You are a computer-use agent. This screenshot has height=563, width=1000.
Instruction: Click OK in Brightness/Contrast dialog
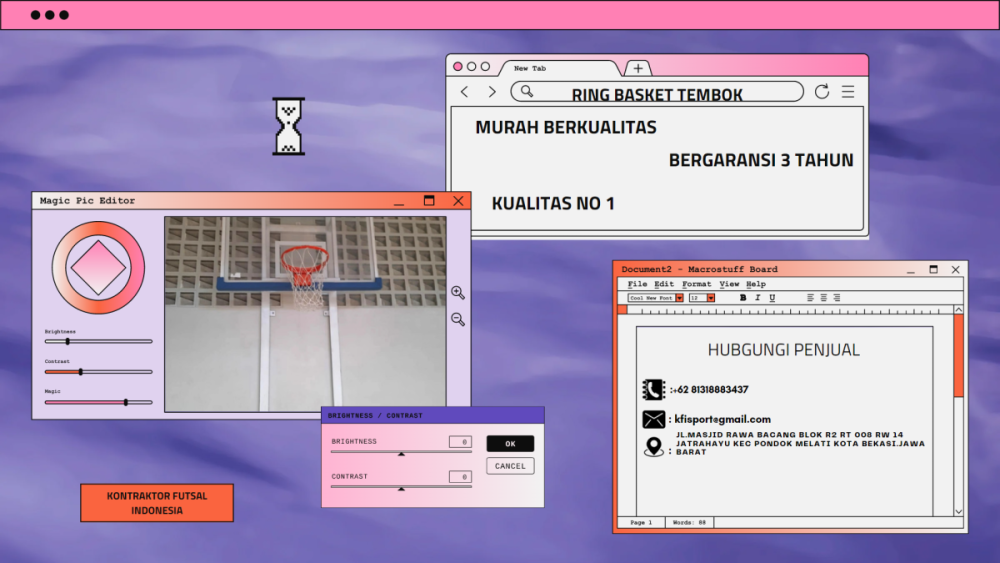(x=510, y=443)
